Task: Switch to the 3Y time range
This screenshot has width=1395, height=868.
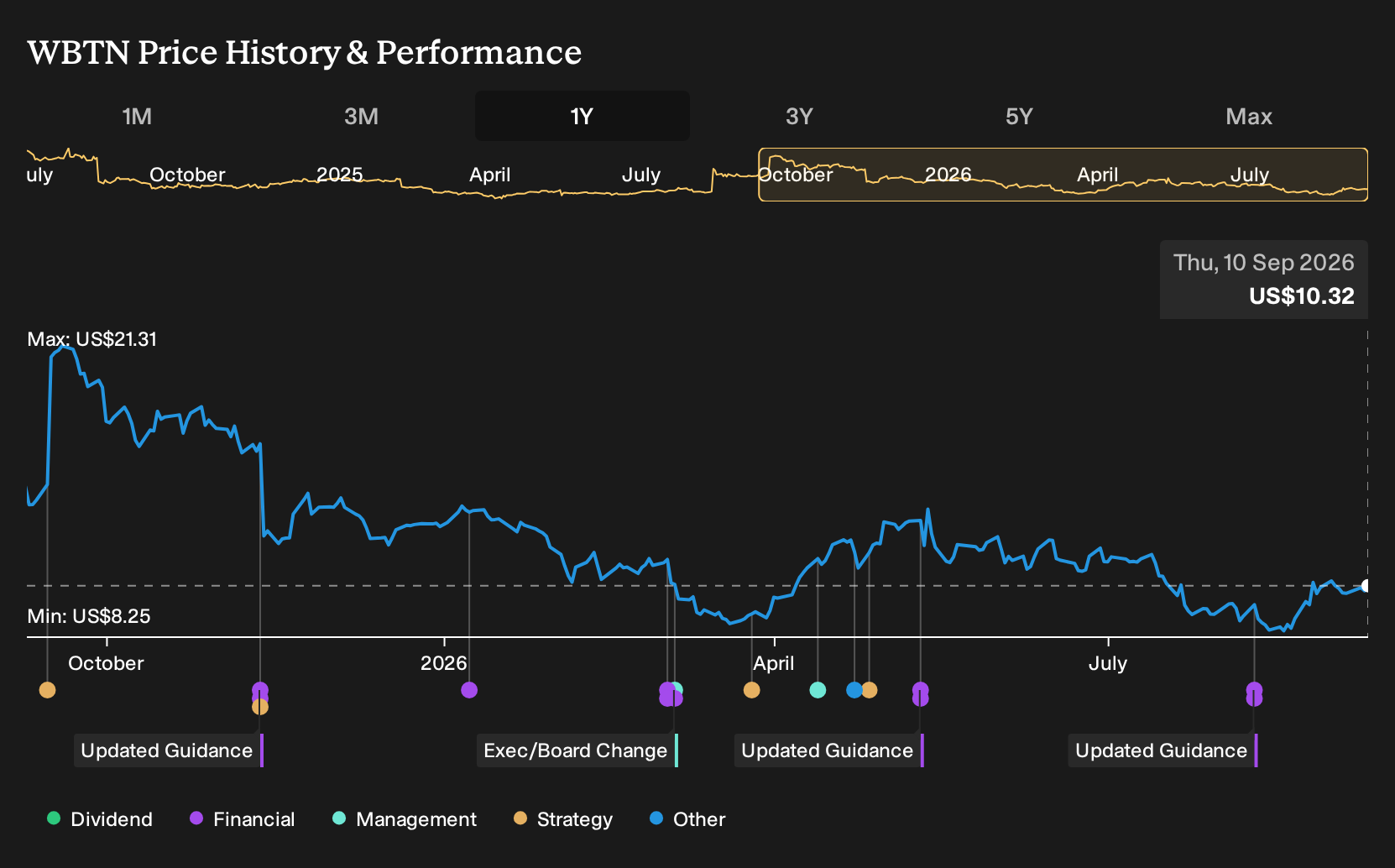Action: [799, 116]
